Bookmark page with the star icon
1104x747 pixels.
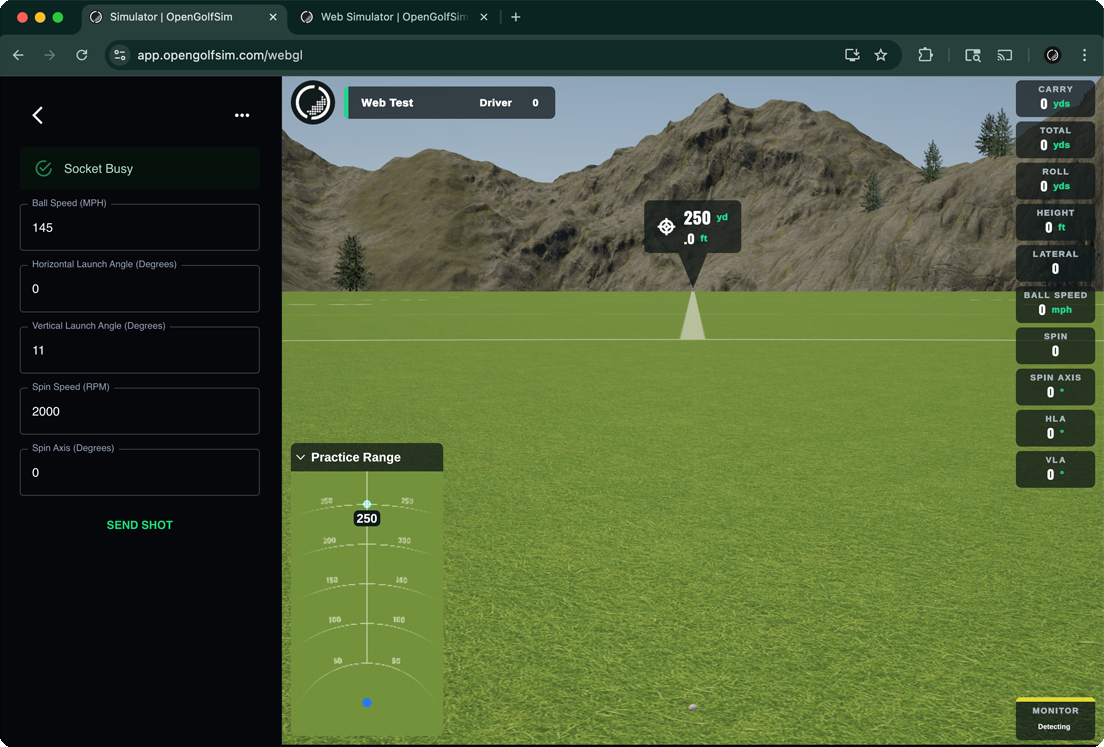click(881, 55)
